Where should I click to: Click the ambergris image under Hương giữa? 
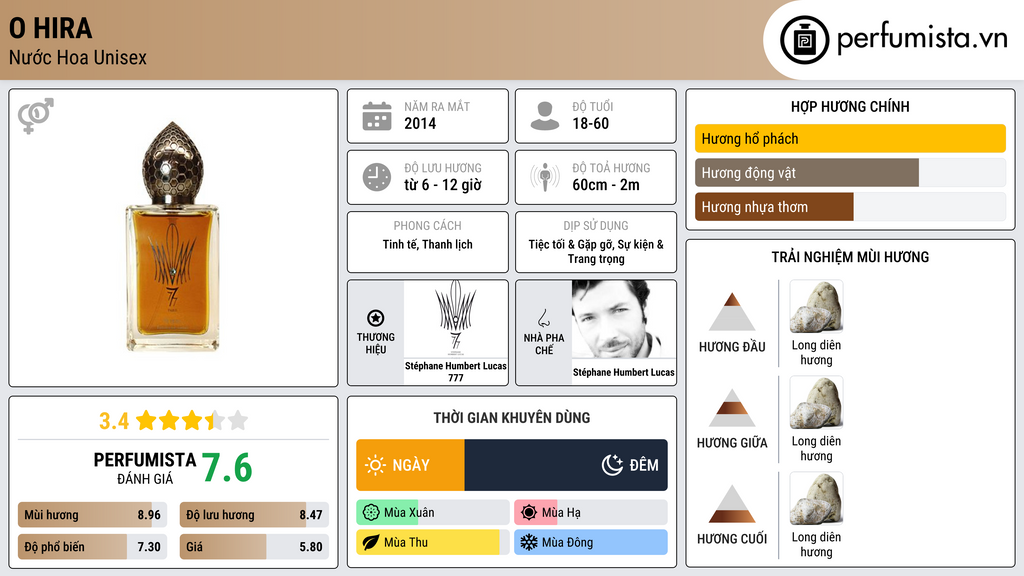pyautogui.click(x=816, y=402)
